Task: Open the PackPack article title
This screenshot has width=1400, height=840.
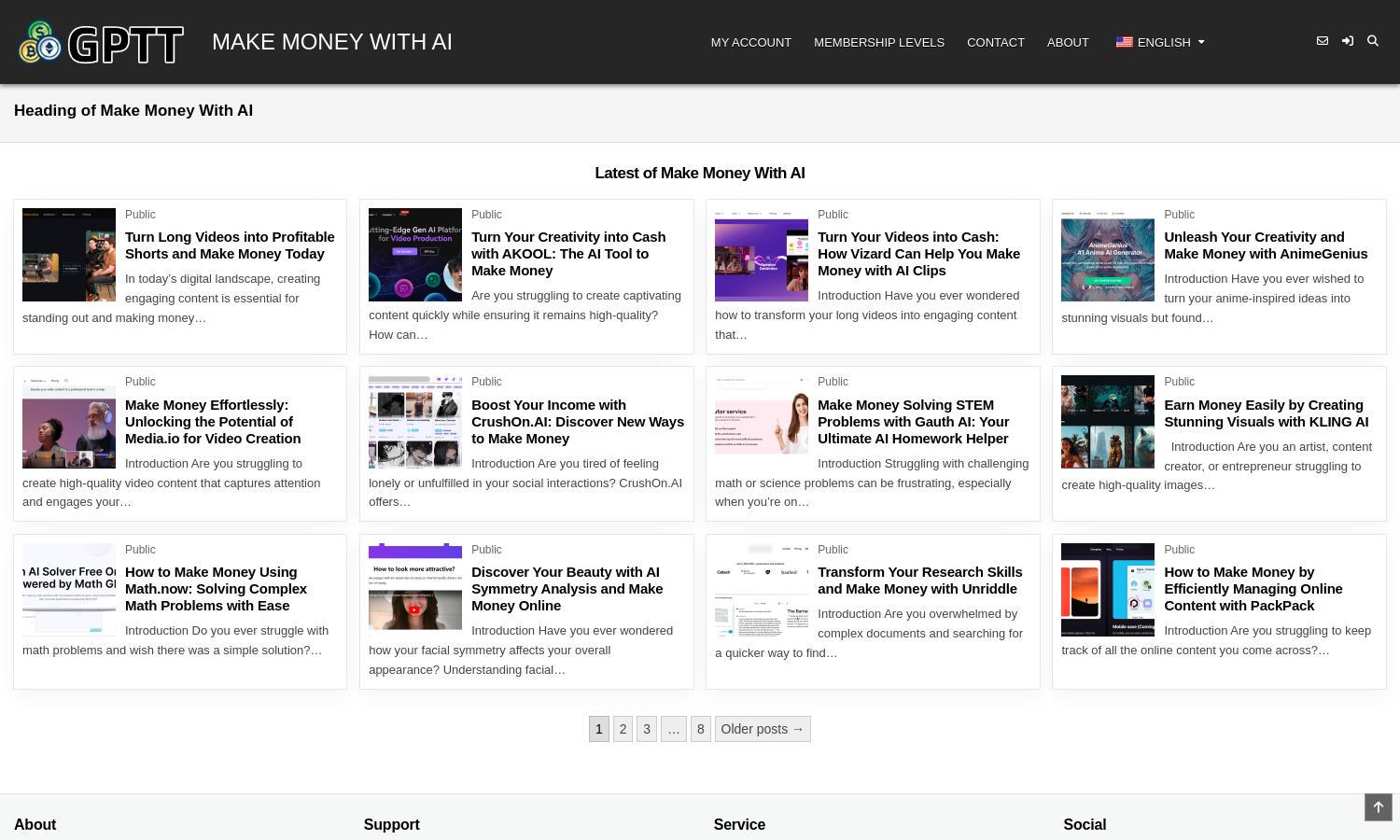Action: pyautogui.click(x=1253, y=589)
